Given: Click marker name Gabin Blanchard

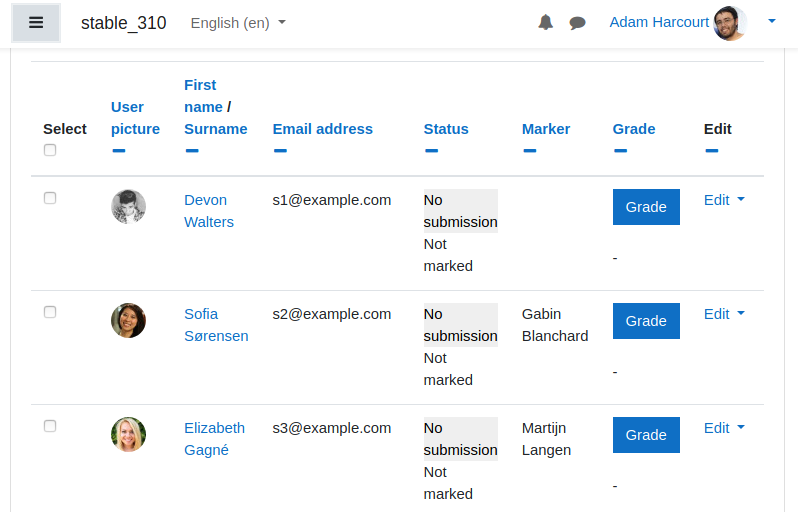Looking at the screenshot, I should [555, 325].
